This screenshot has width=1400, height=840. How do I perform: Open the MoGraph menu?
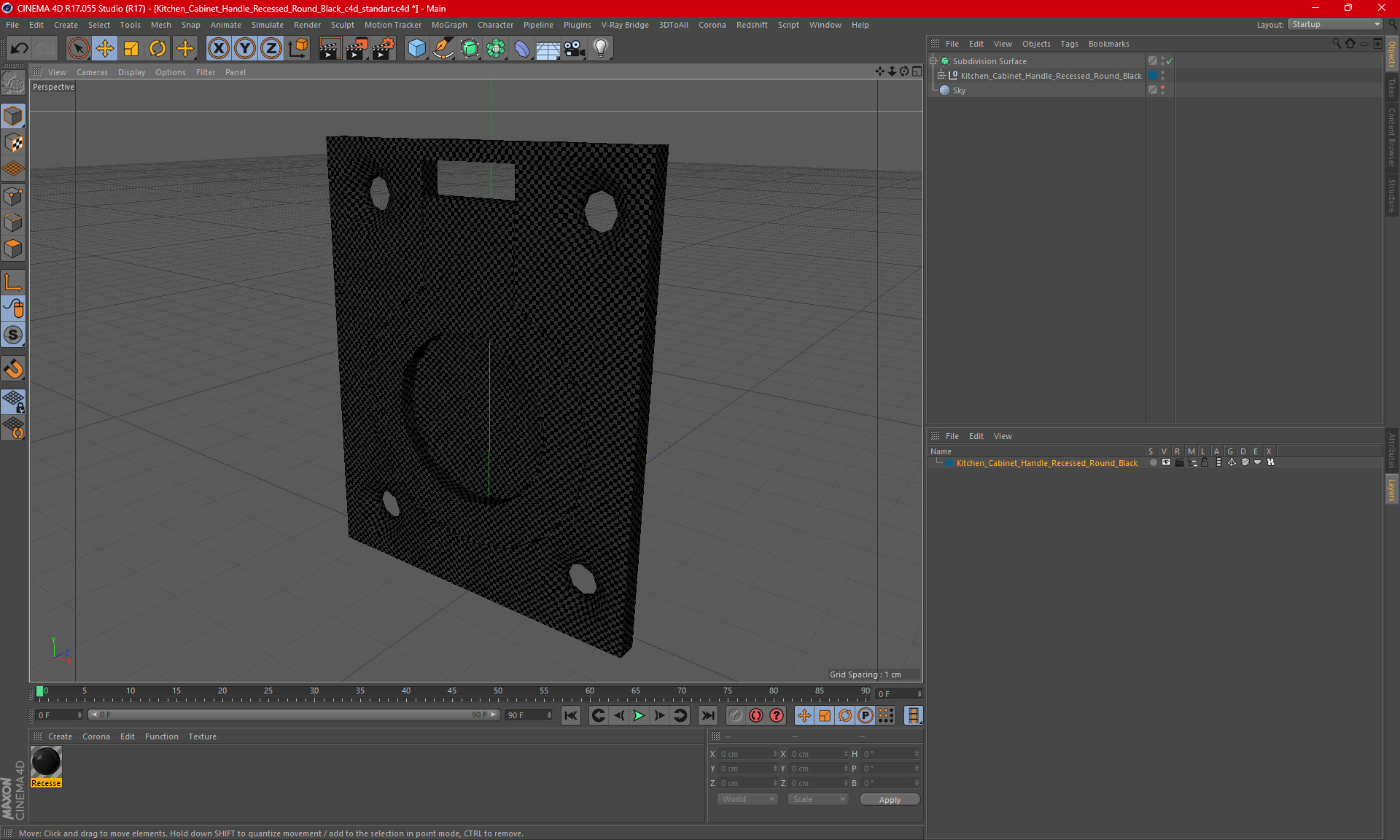[449, 25]
